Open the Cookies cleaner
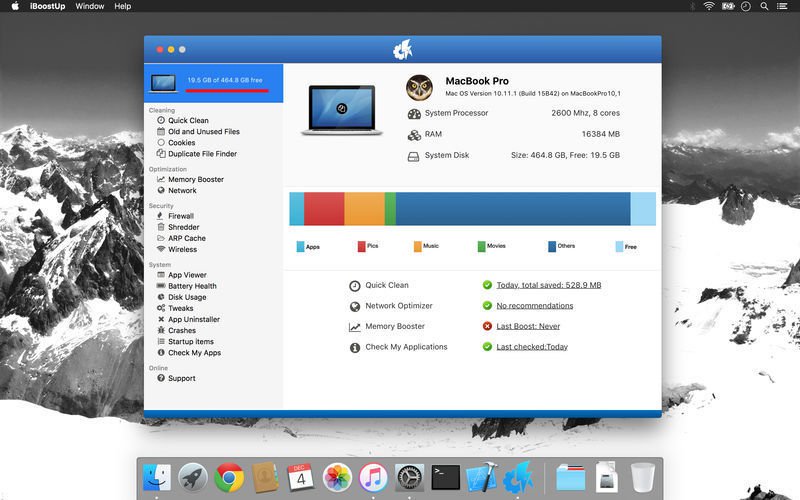The height and width of the screenshot is (500, 800). (181, 143)
